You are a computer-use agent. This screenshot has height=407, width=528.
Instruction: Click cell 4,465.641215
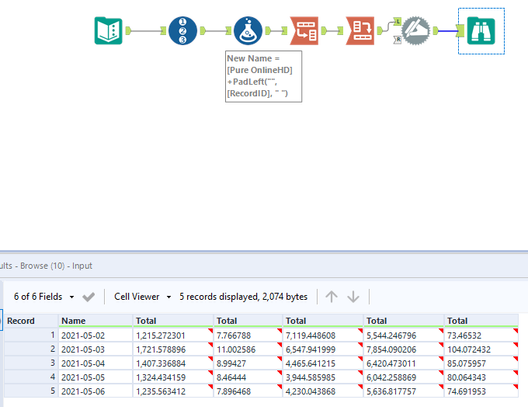(323, 363)
